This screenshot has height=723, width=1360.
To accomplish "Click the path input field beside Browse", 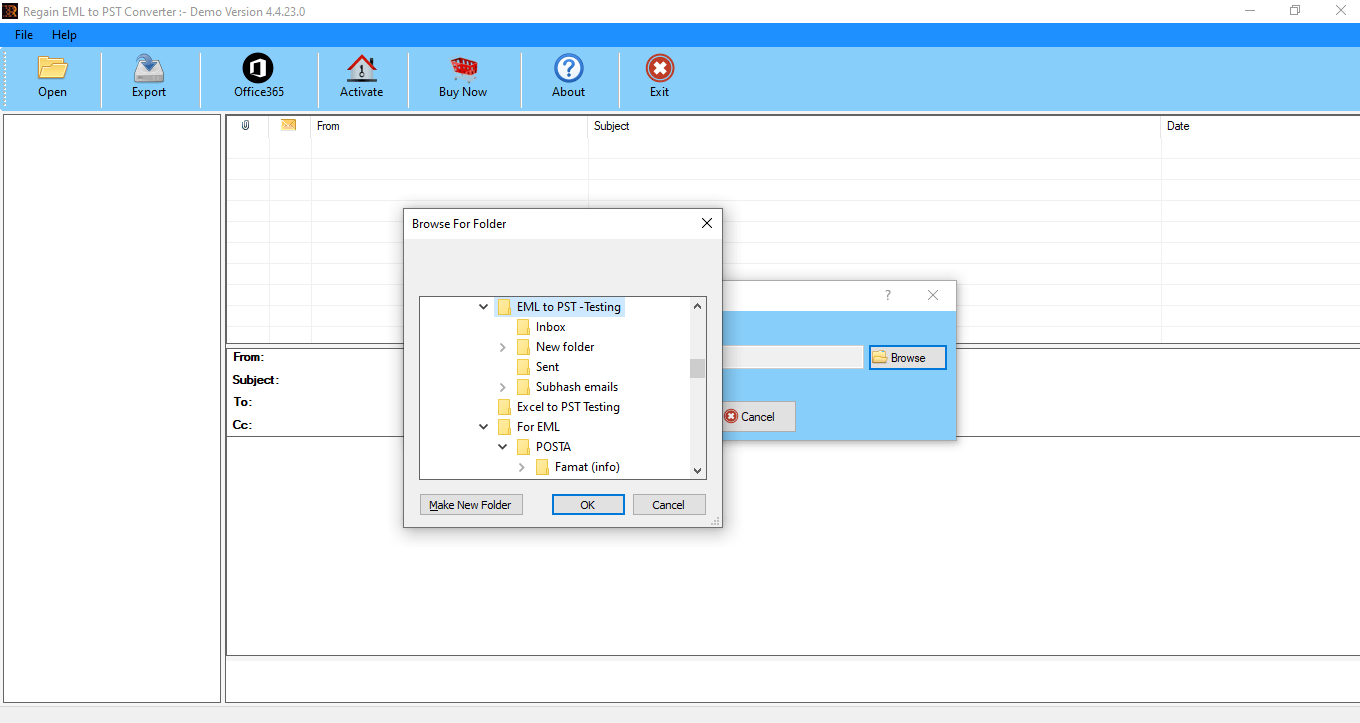I will [792, 357].
